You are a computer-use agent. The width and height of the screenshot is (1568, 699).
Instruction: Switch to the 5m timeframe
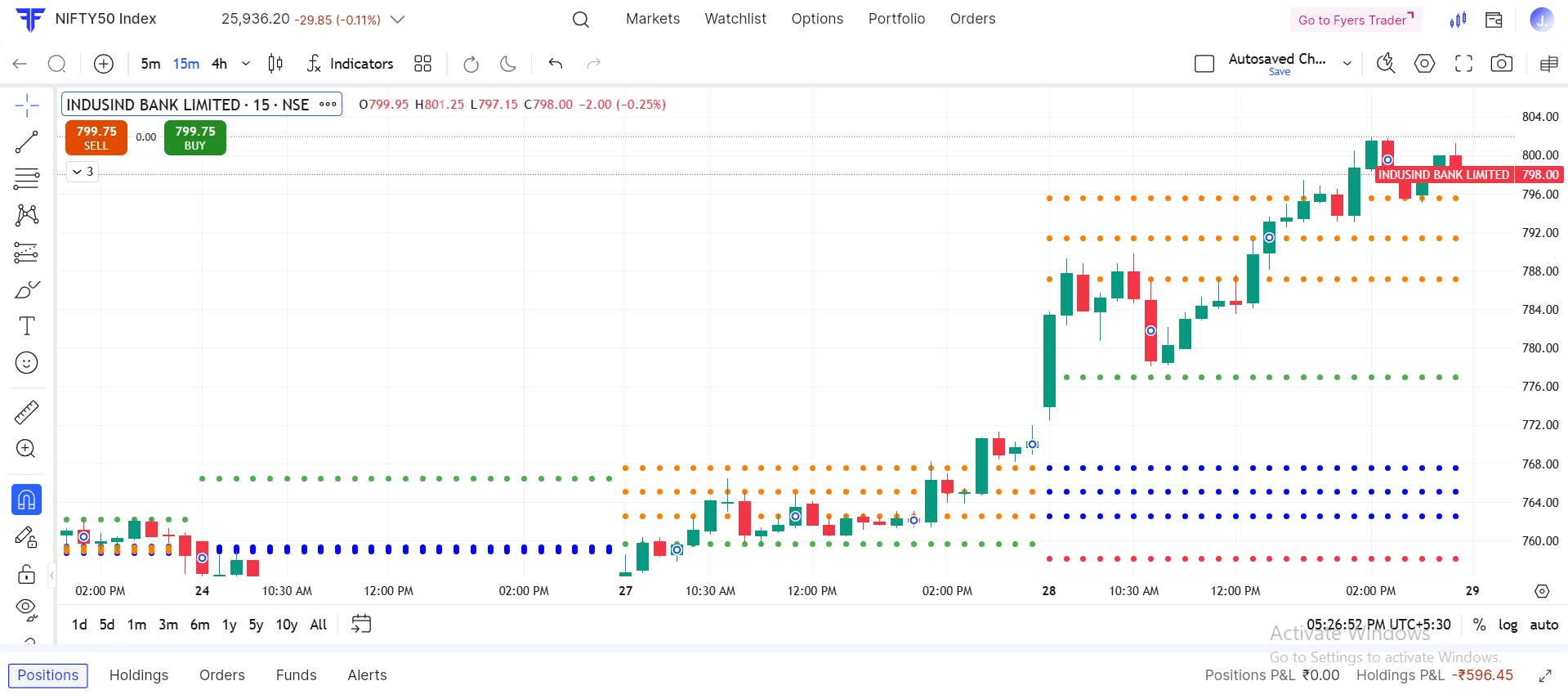(x=150, y=64)
